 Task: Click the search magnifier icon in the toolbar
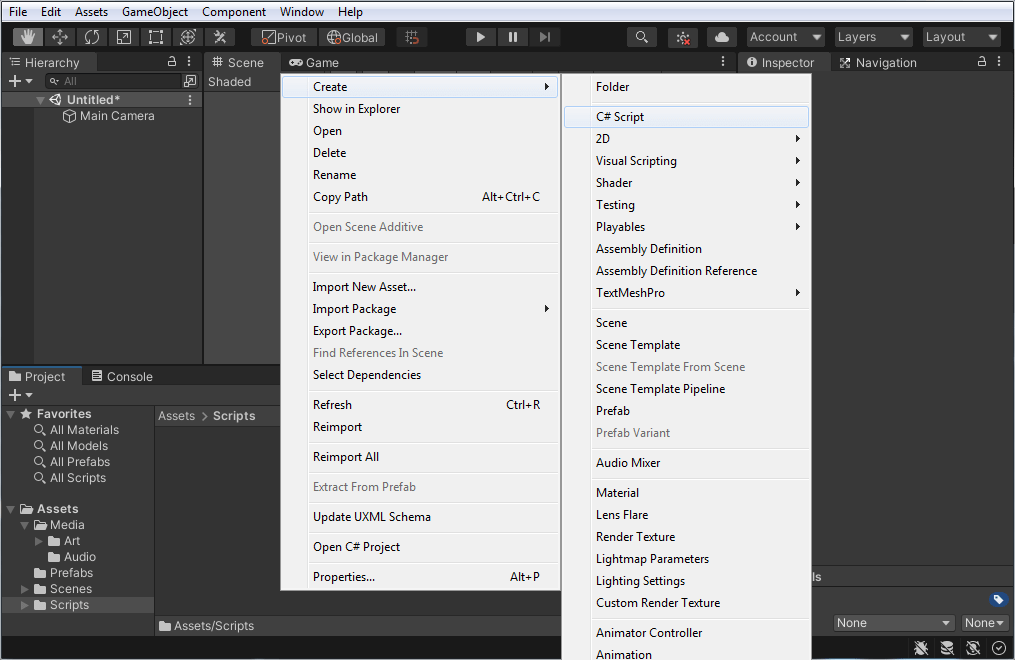[641, 36]
